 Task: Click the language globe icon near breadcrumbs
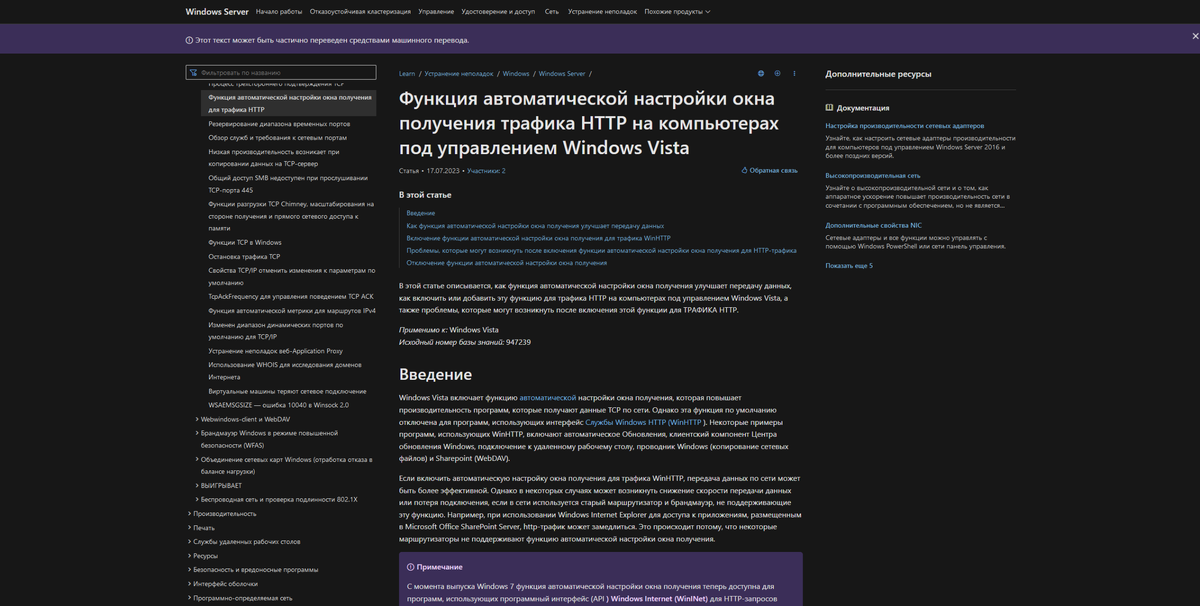click(761, 73)
